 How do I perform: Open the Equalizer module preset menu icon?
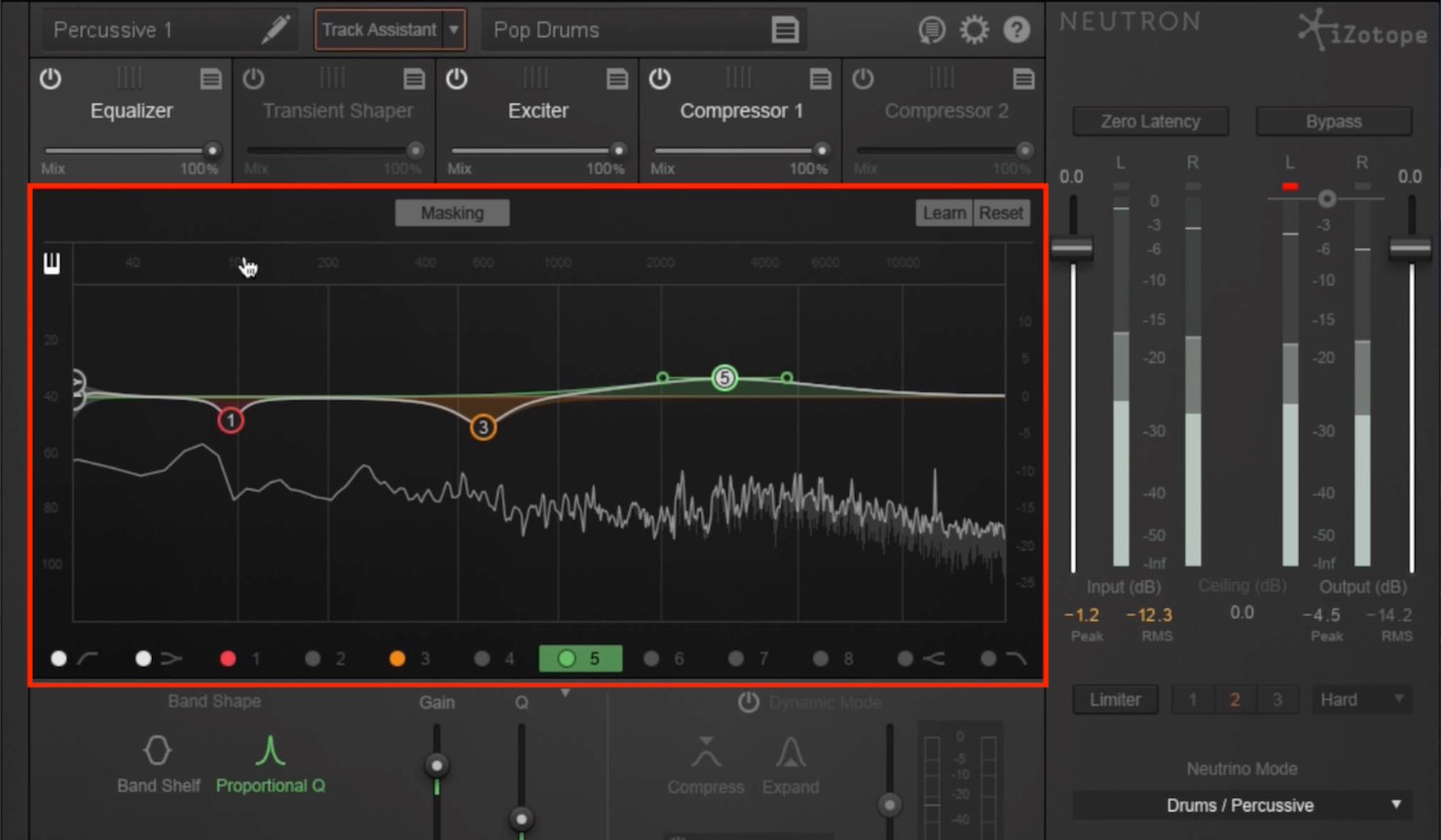pyautogui.click(x=210, y=79)
